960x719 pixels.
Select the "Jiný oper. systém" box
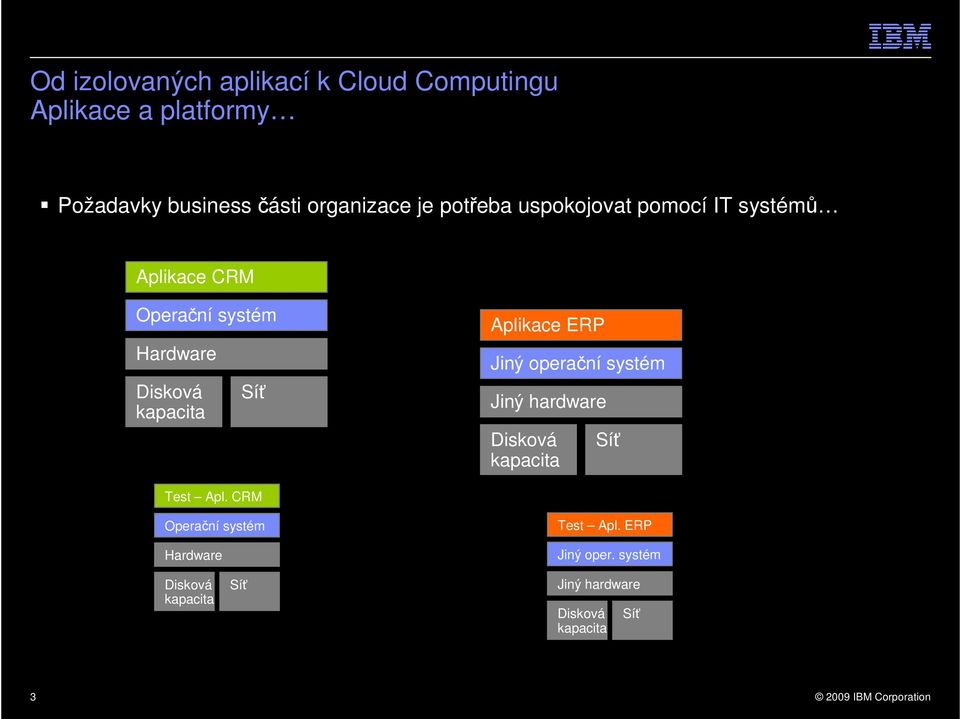click(610, 554)
